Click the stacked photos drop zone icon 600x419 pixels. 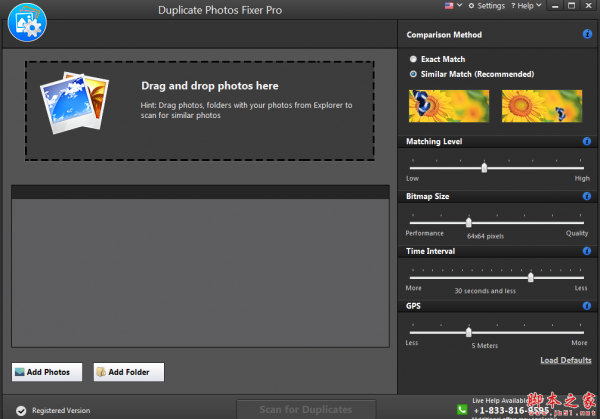point(75,103)
